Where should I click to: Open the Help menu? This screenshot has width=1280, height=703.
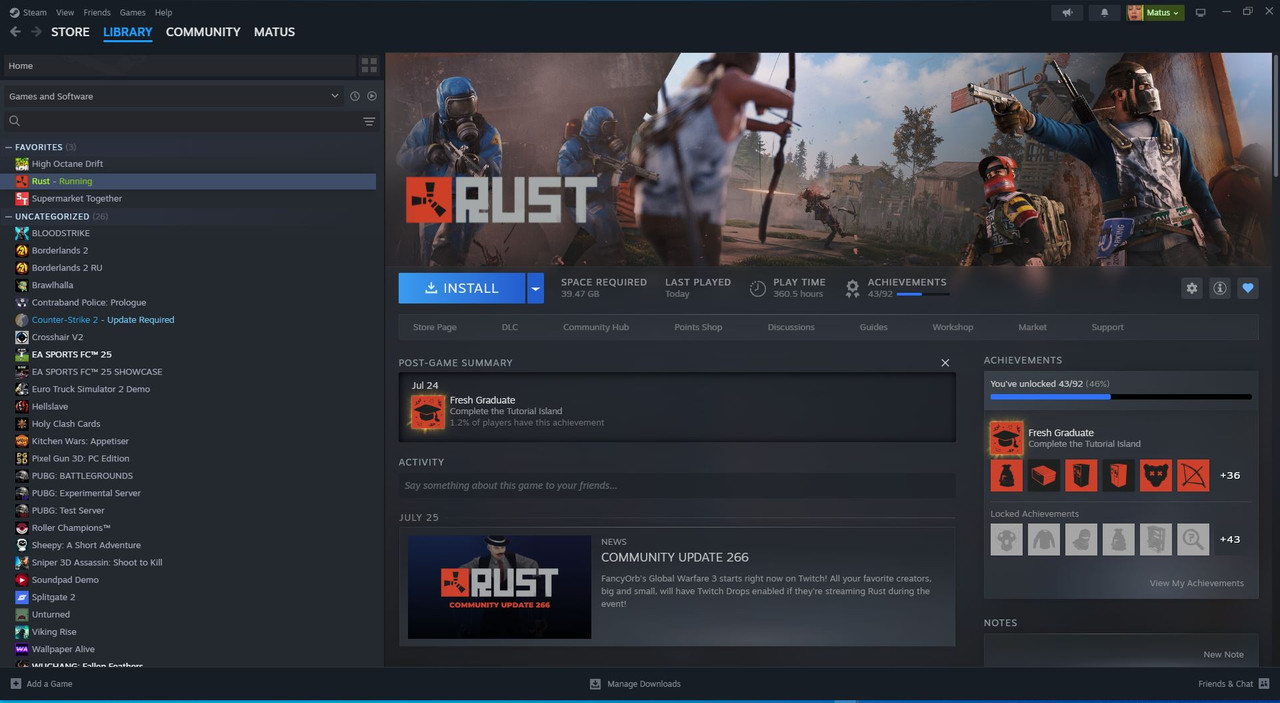point(163,13)
